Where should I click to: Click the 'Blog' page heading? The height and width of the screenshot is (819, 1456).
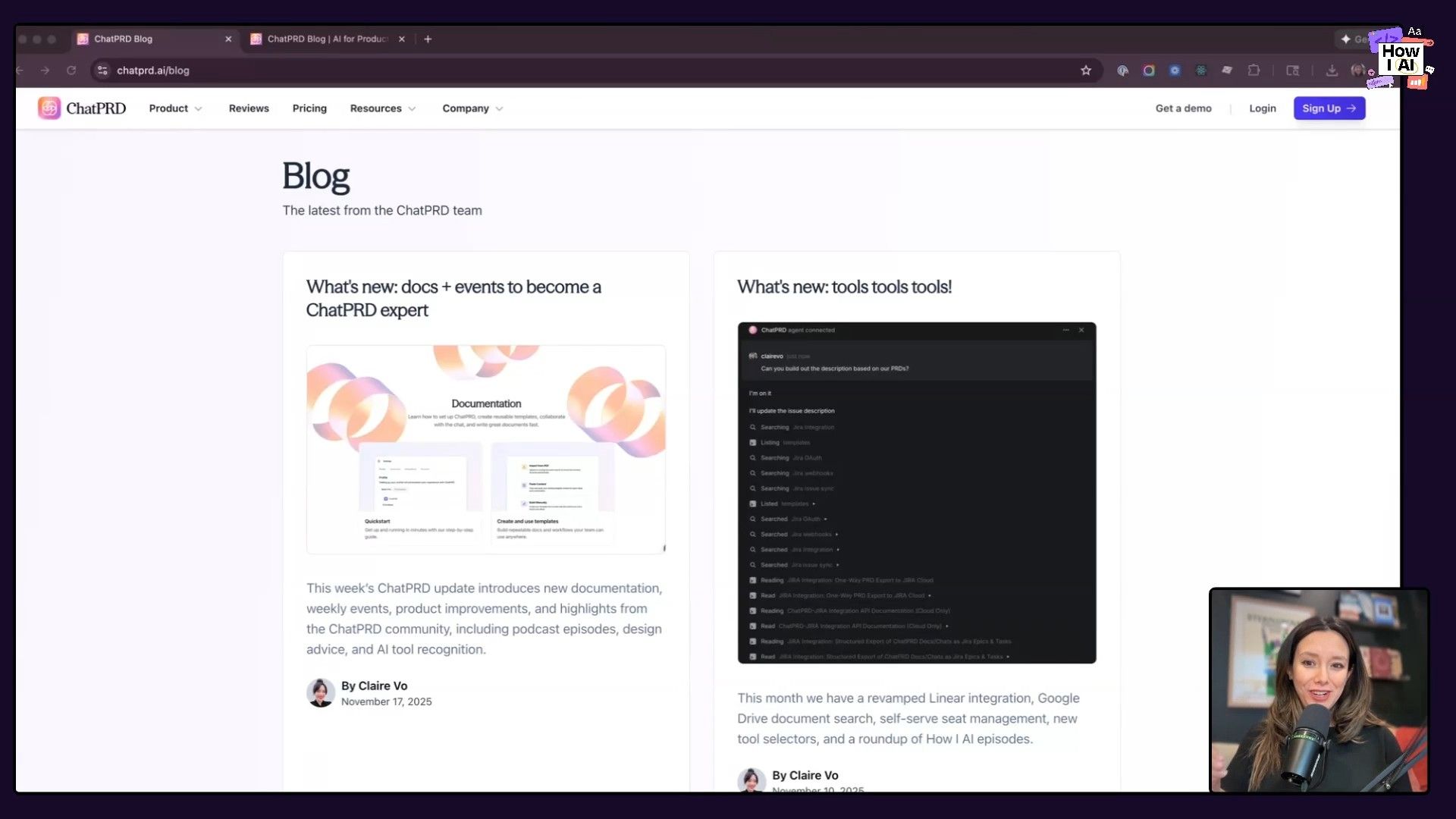tap(315, 176)
